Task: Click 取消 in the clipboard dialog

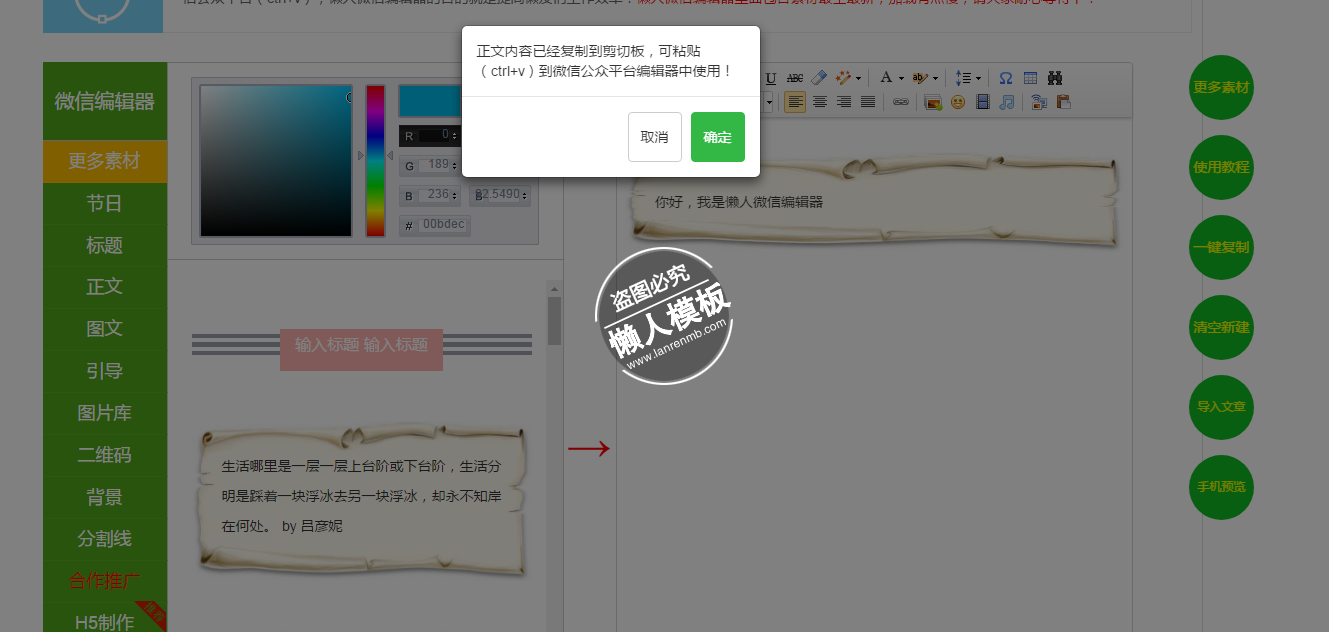Action: [x=655, y=137]
